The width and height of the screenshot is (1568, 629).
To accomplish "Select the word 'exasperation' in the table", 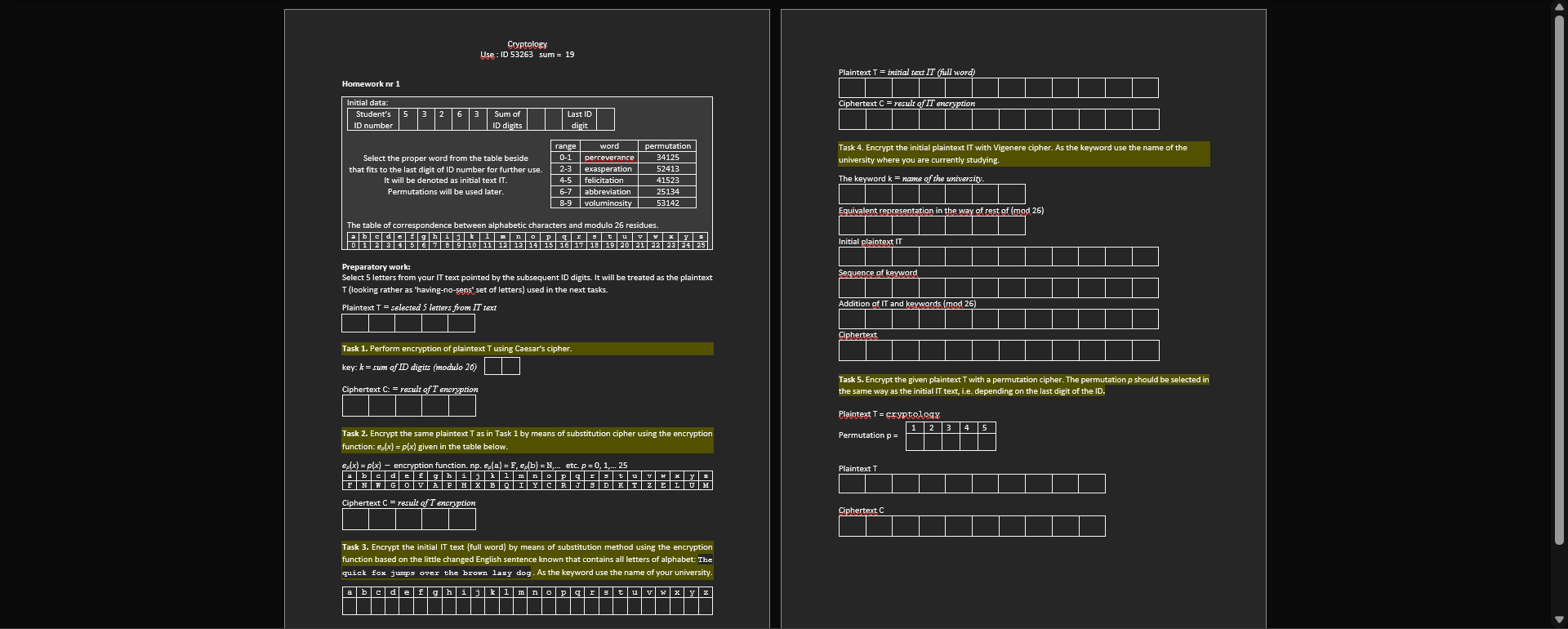I will [x=608, y=169].
